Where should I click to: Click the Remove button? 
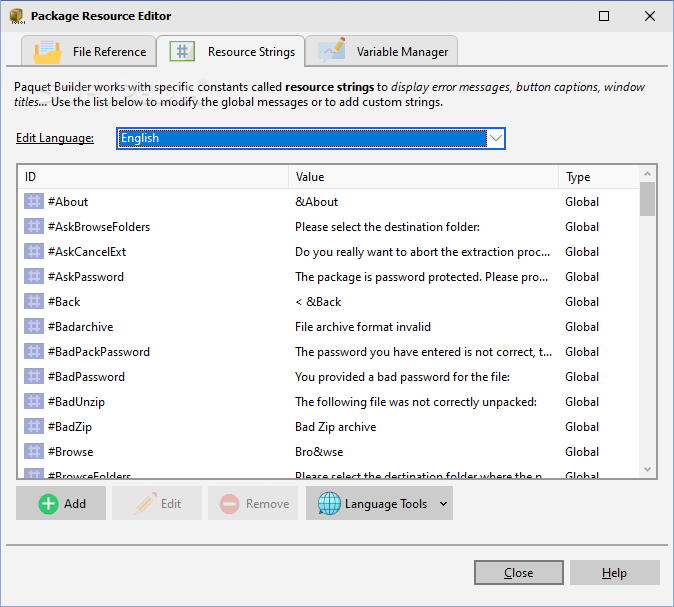253,503
